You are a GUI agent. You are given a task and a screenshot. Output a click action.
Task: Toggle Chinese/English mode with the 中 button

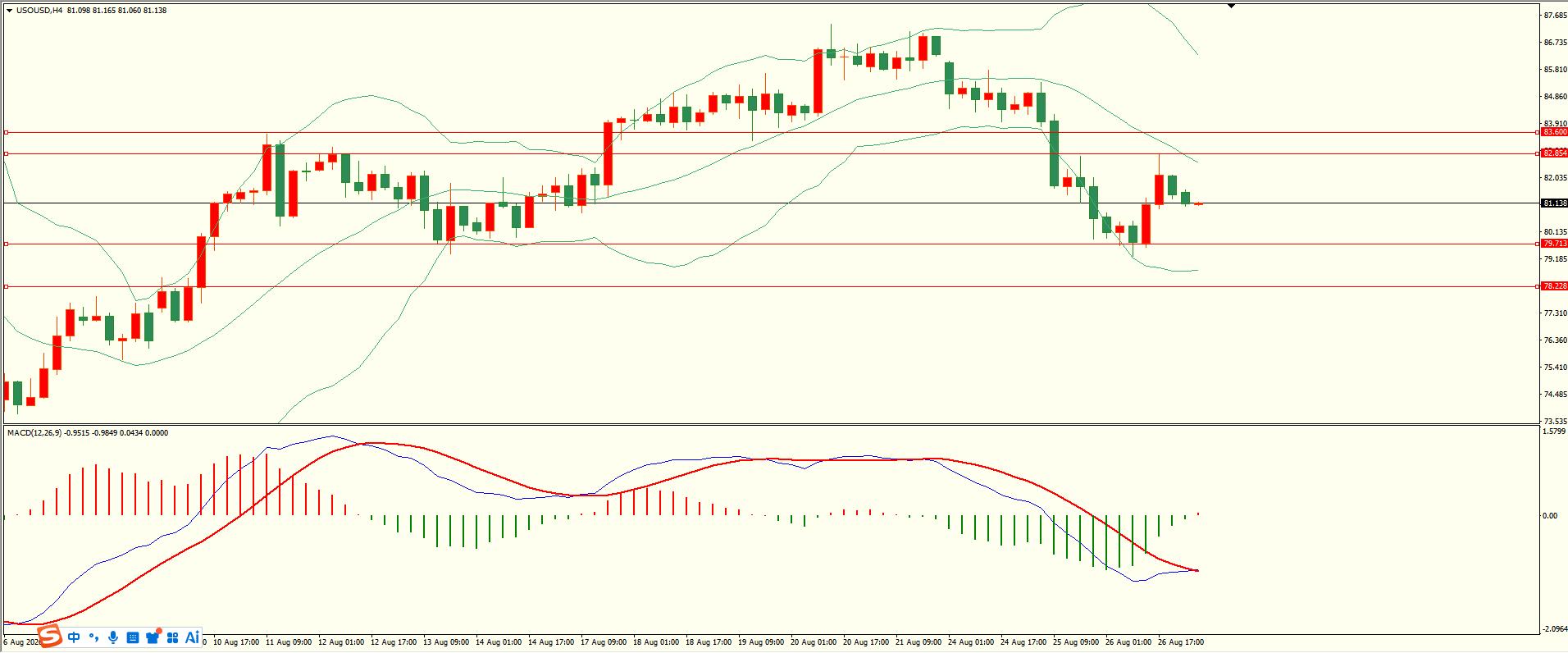coord(74,637)
